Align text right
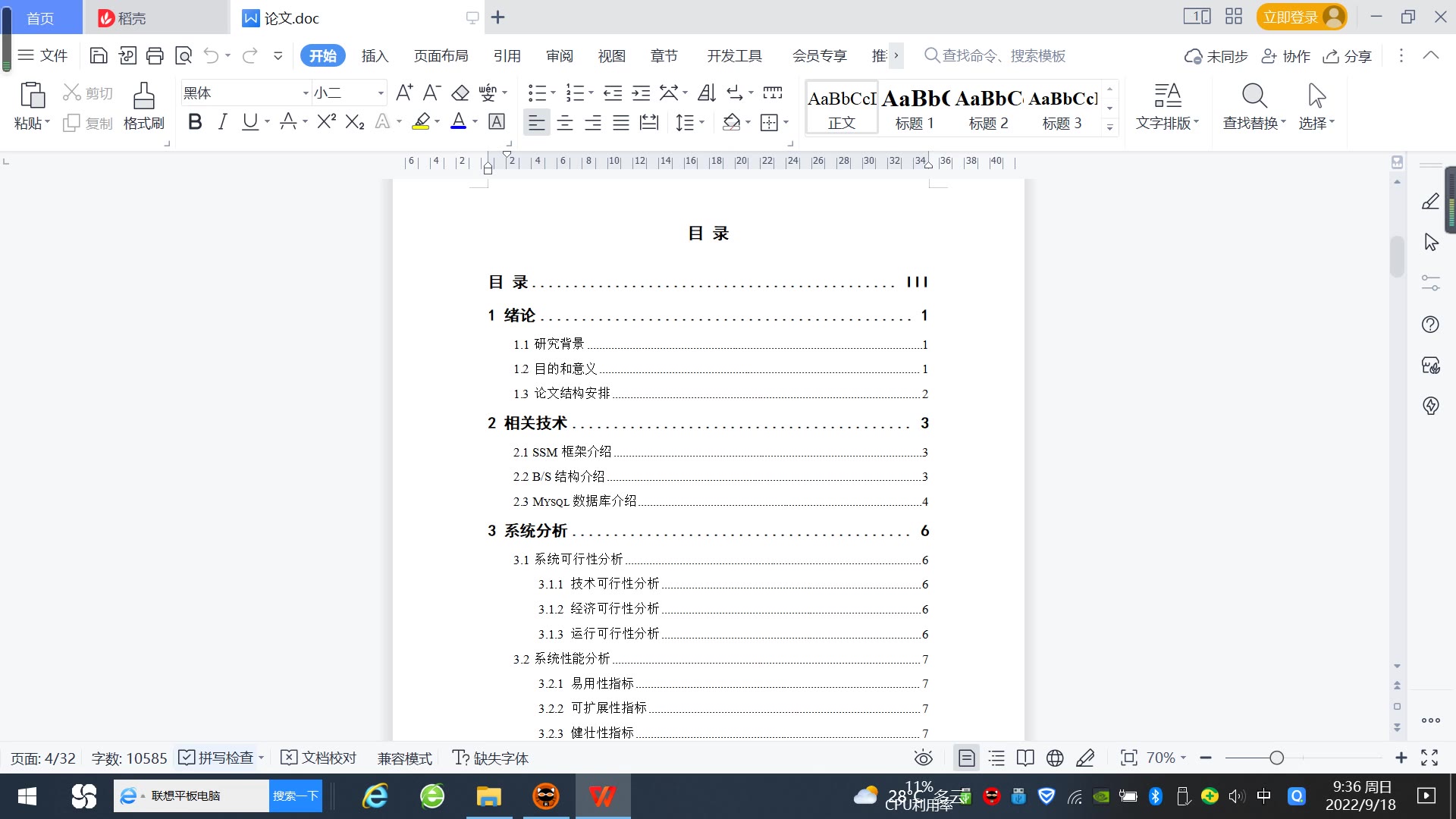Image resolution: width=1456 pixels, height=819 pixels. (593, 122)
